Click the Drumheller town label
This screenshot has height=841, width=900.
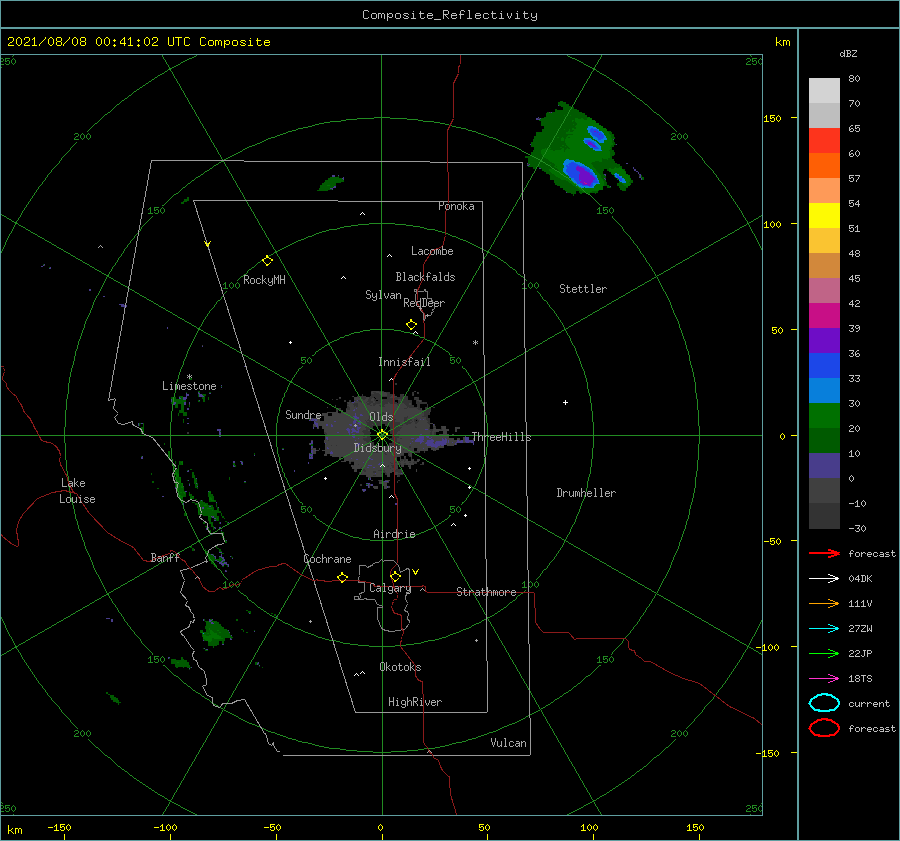pyautogui.click(x=586, y=493)
